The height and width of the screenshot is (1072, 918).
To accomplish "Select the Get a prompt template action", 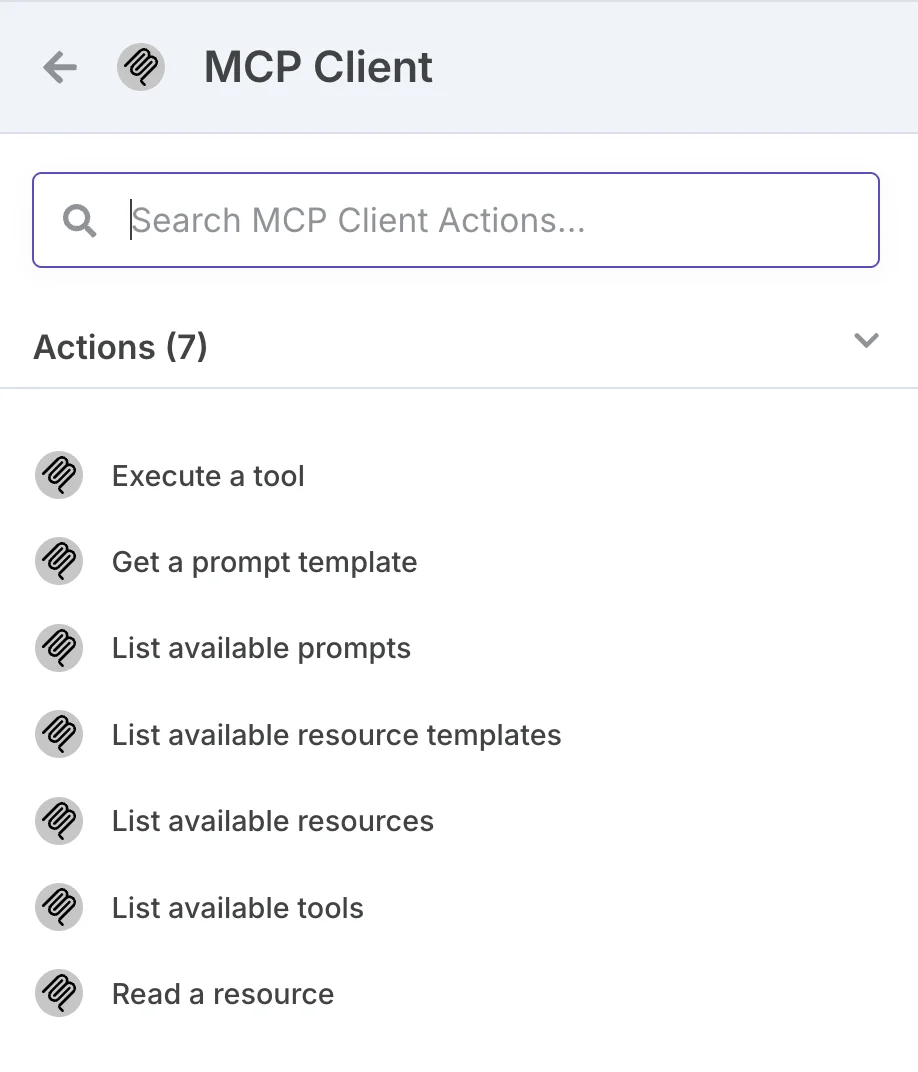I will tap(264, 561).
